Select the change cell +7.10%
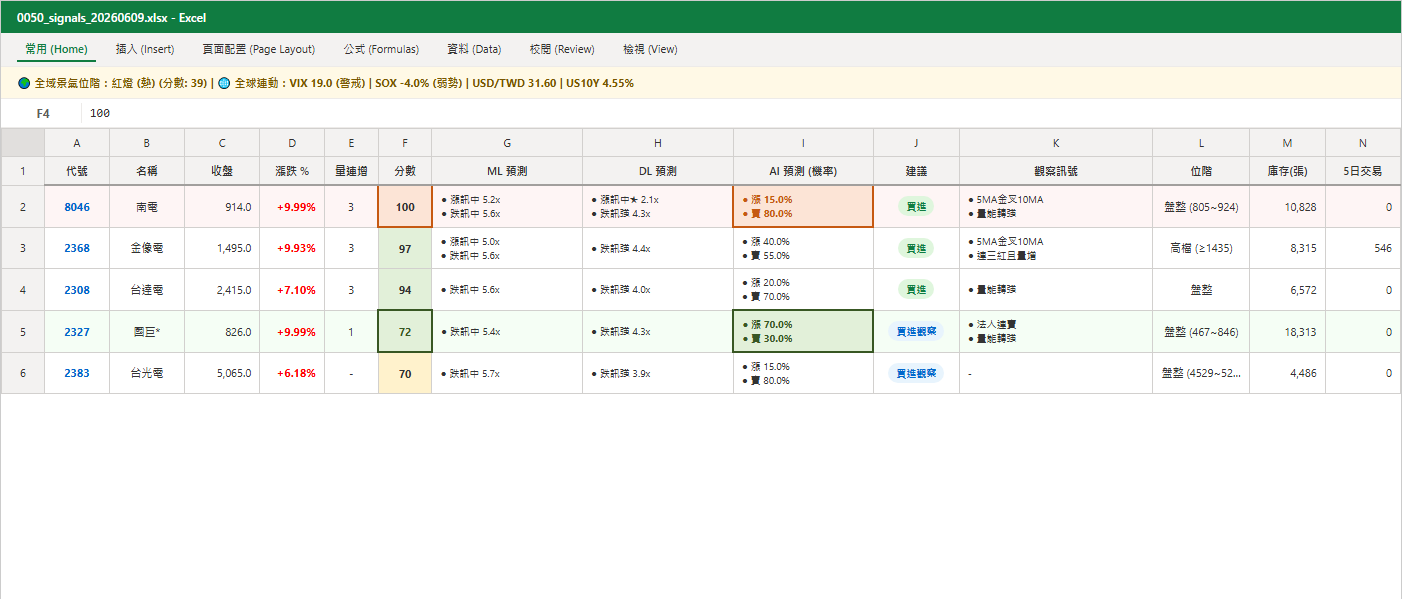The image size is (1402, 599). coord(292,290)
